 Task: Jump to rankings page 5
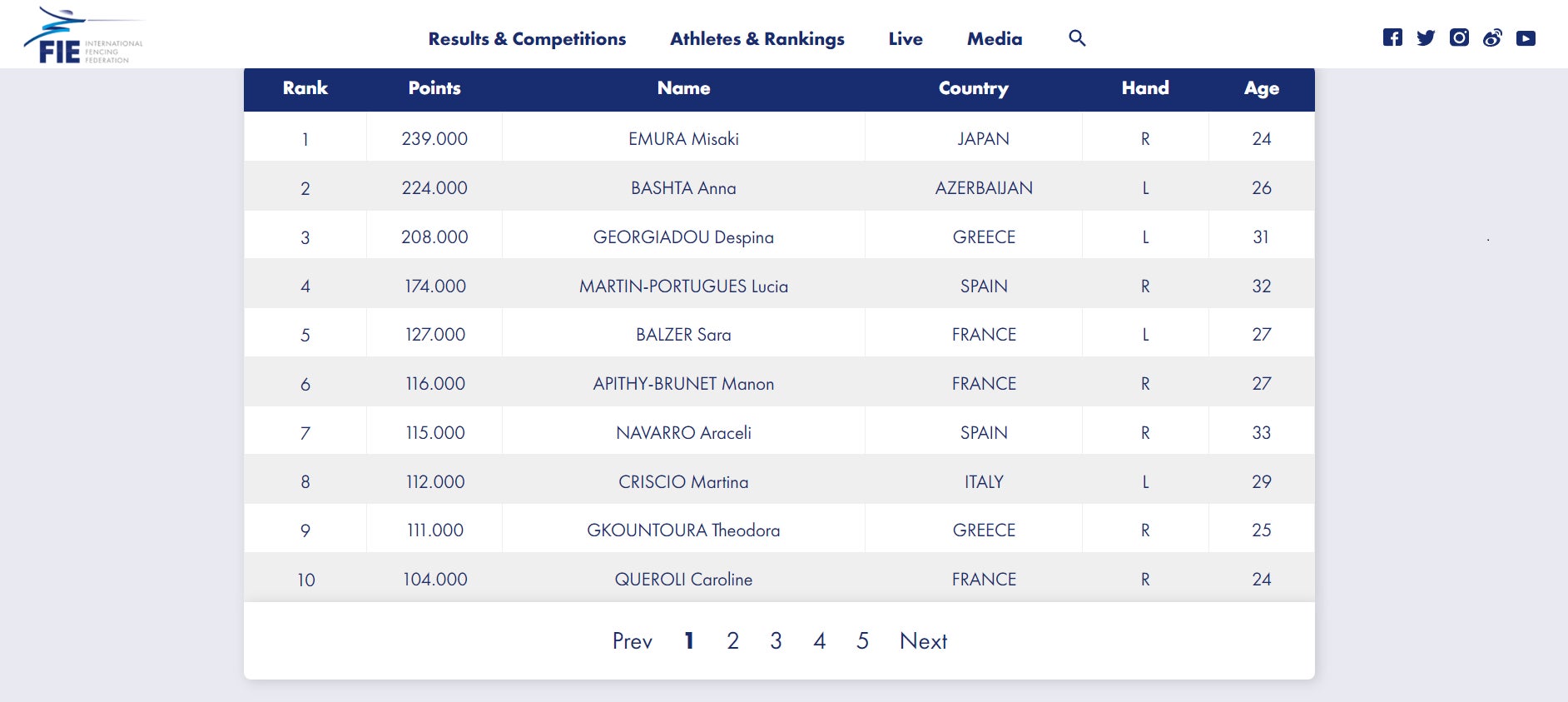pyautogui.click(x=862, y=641)
